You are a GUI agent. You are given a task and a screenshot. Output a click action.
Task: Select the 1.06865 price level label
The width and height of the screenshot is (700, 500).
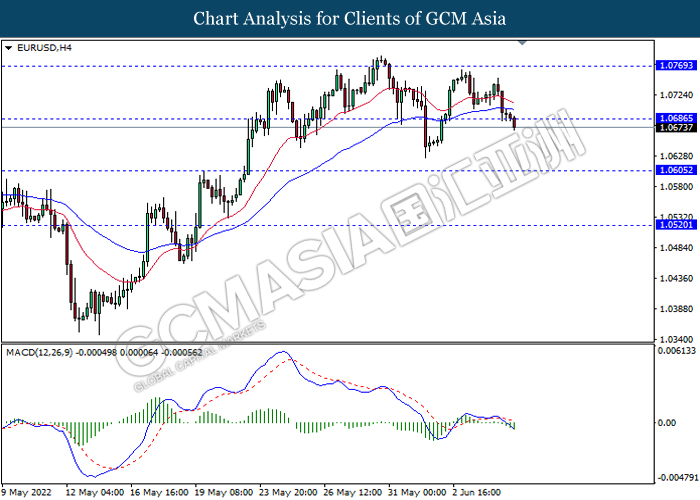point(676,118)
